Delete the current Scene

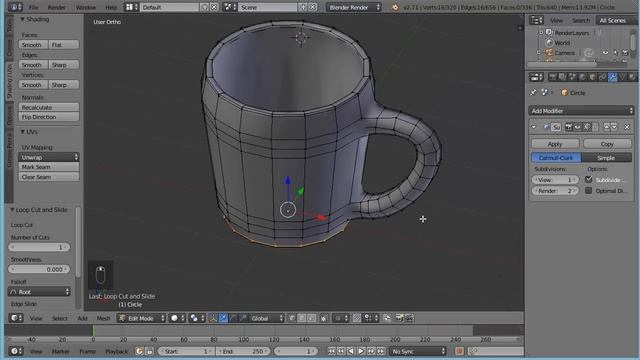[x=312, y=7]
